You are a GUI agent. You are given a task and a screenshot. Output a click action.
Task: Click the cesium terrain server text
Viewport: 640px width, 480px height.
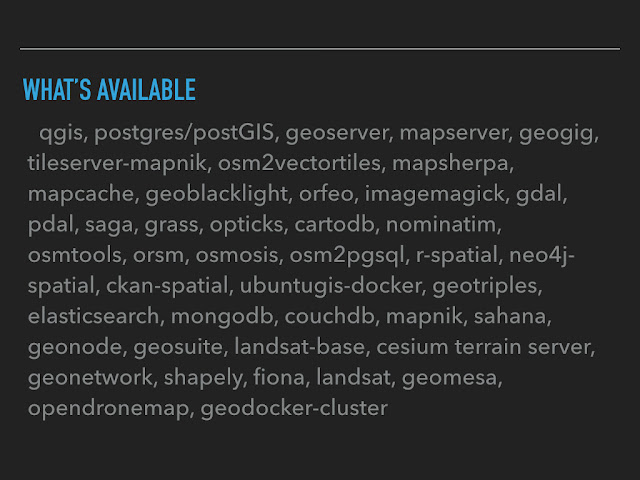483,347
